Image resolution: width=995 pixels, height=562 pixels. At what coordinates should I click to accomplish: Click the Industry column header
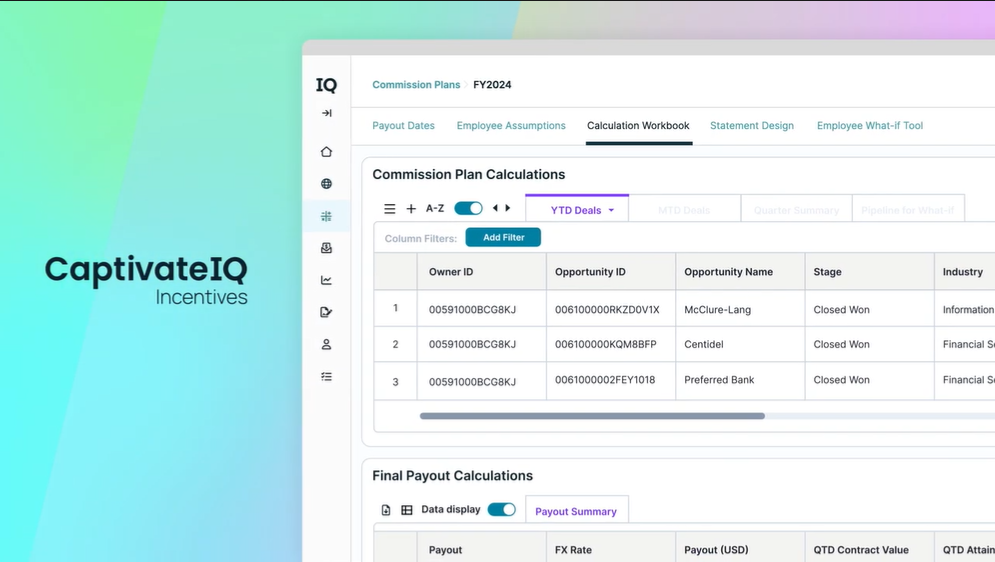coord(965,271)
